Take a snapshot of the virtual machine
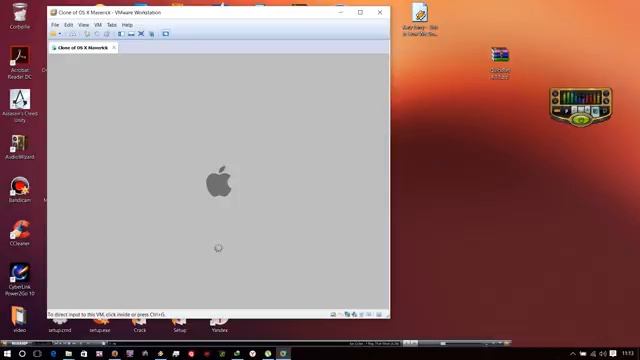640x360 pixels. tap(87, 34)
